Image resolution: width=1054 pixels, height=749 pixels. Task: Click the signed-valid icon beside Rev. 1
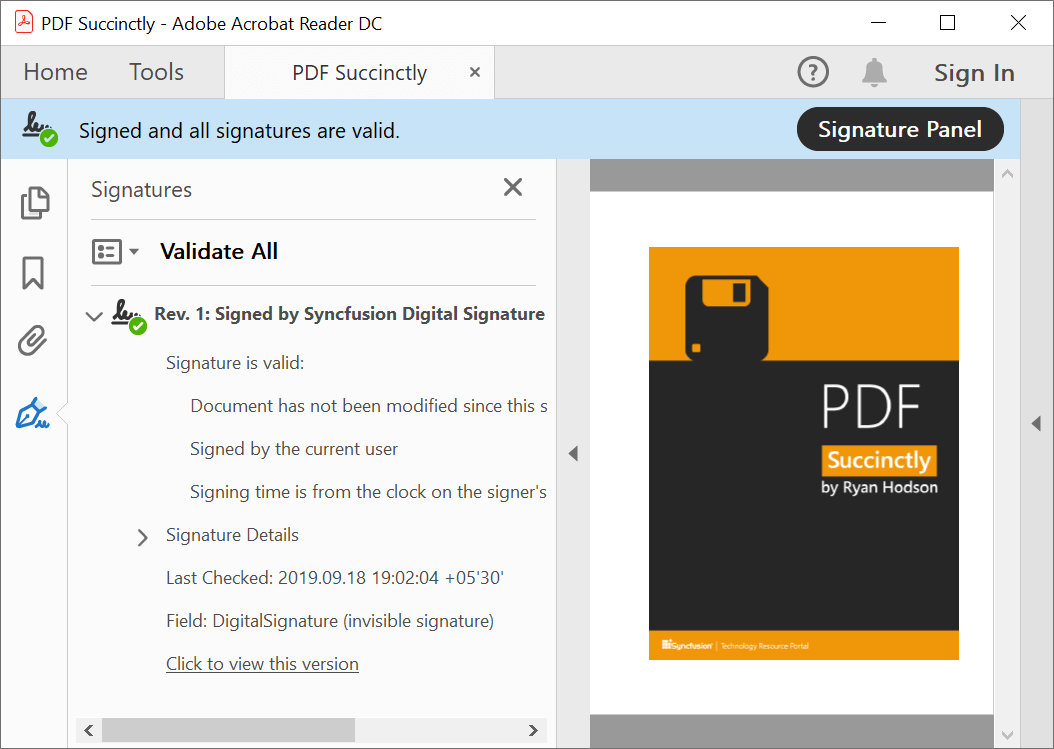pos(128,316)
